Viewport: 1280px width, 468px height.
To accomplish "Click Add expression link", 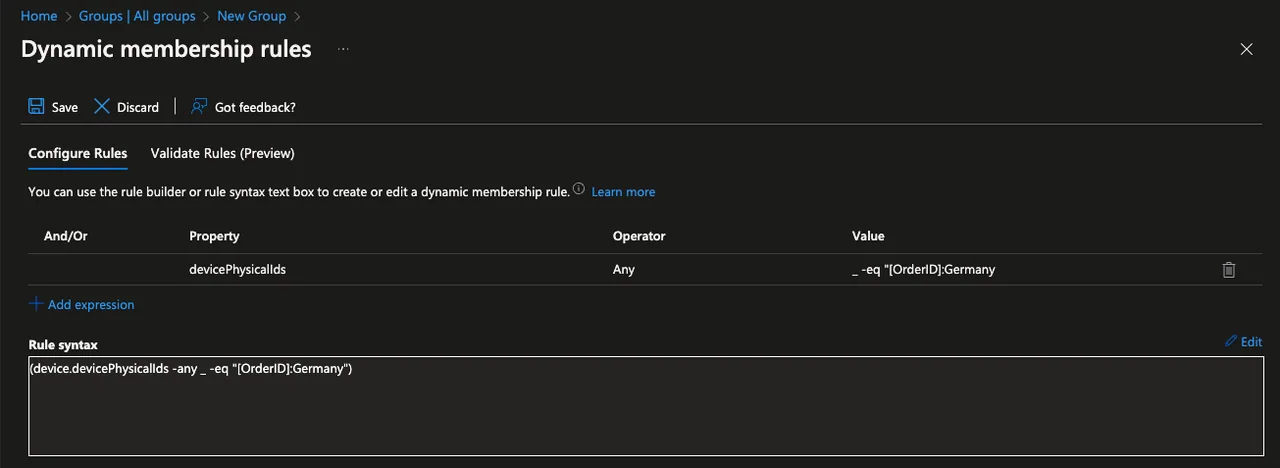I will click(91, 305).
